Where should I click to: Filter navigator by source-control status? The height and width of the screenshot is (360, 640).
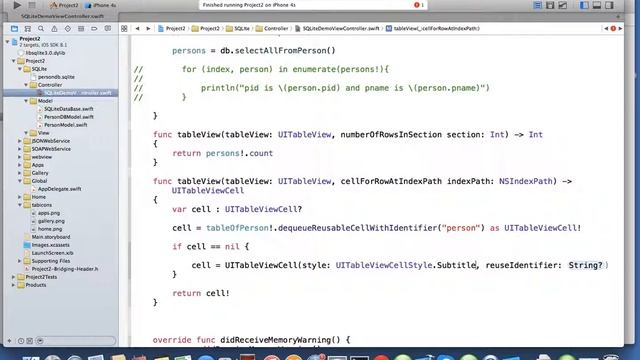(x=30, y=341)
